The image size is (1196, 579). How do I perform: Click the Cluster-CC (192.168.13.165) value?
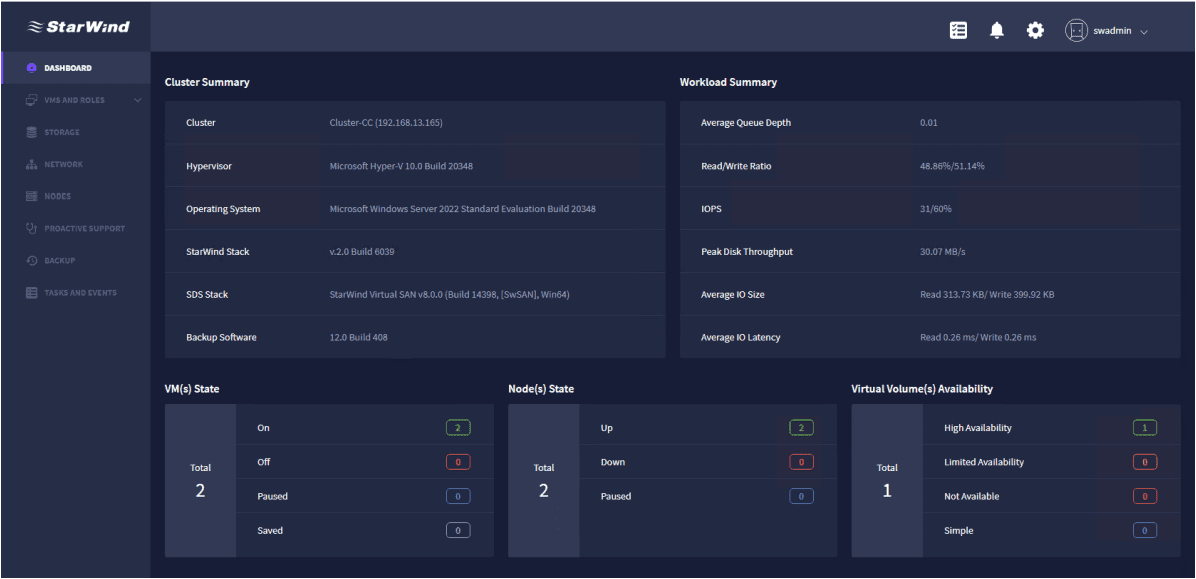(386, 123)
